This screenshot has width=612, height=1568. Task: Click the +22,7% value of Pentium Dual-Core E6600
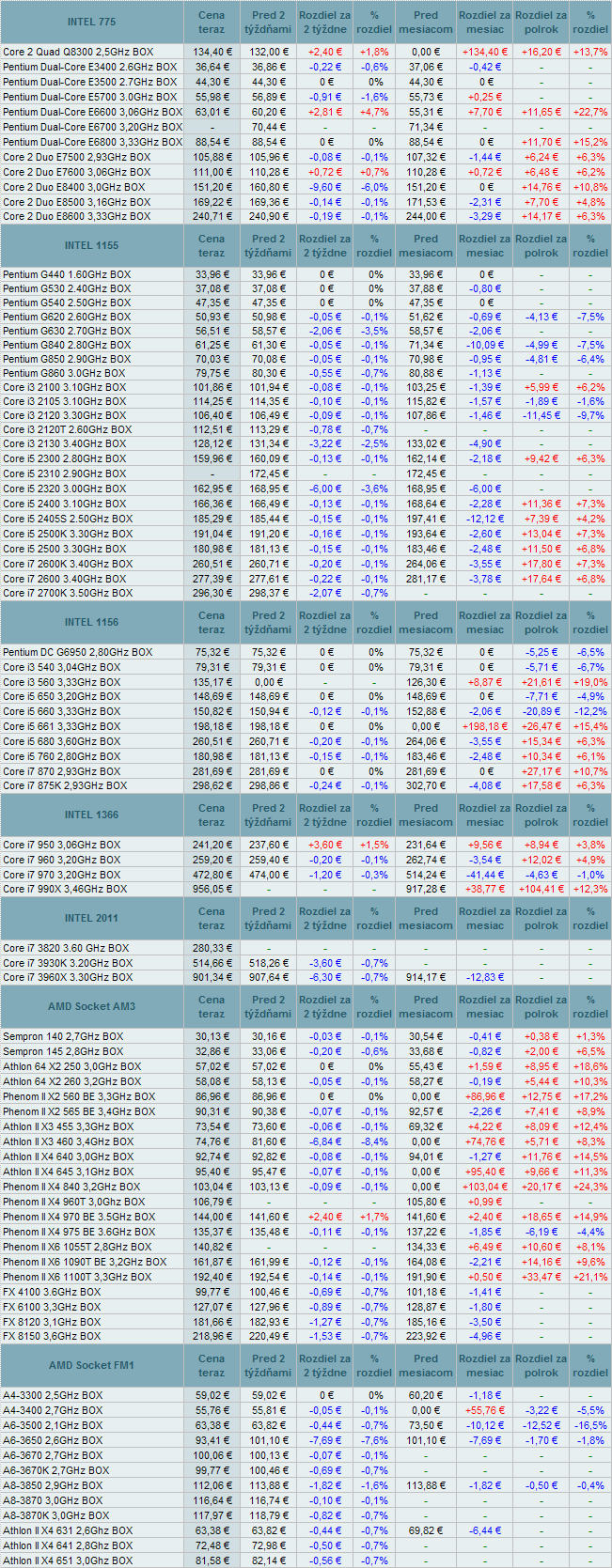pos(590,112)
